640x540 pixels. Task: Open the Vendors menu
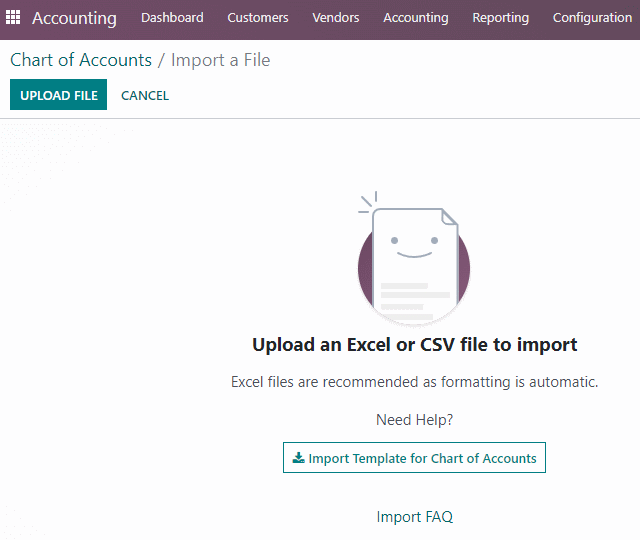tap(336, 18)
